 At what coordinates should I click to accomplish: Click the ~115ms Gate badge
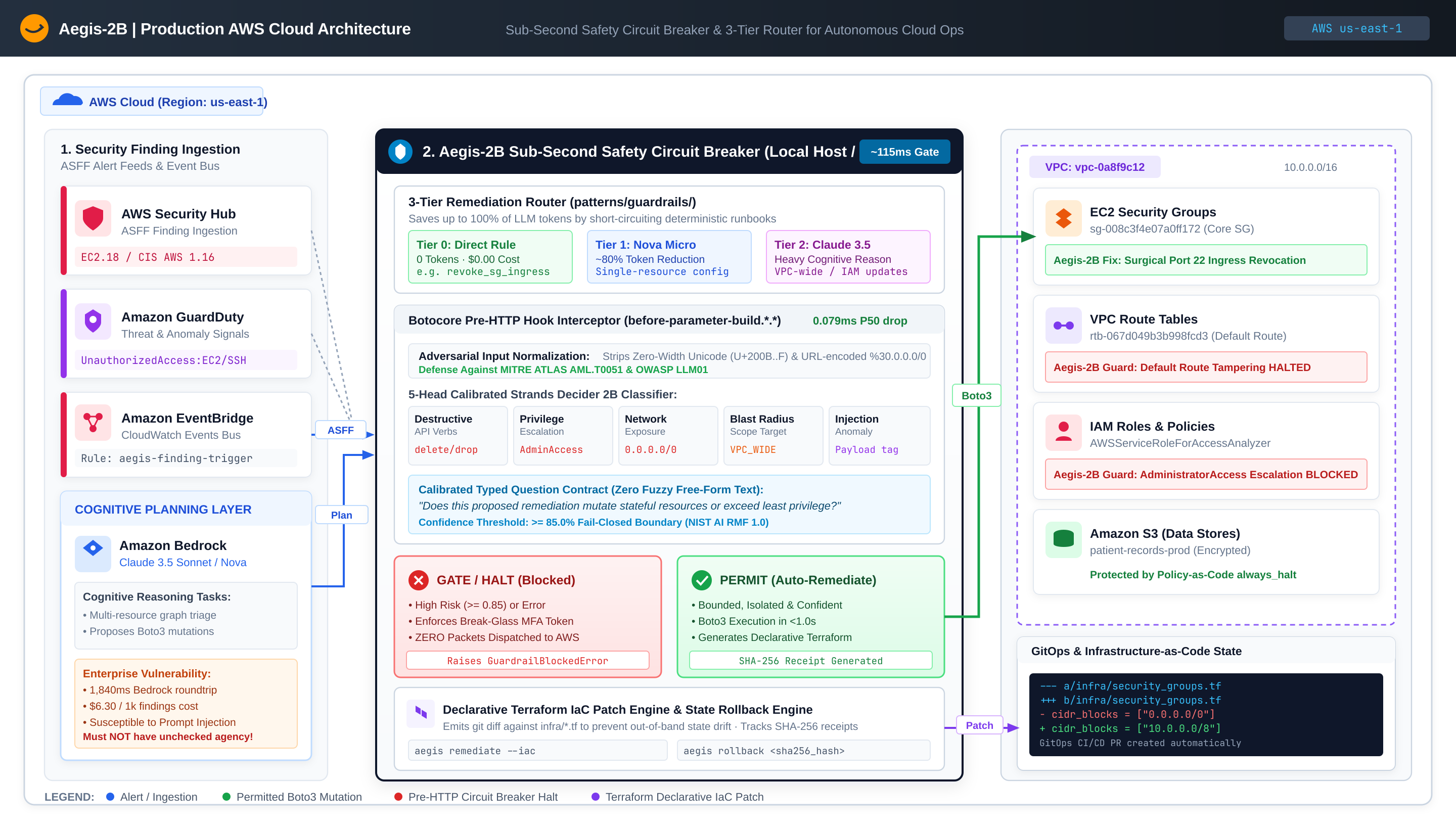(904, 152)
